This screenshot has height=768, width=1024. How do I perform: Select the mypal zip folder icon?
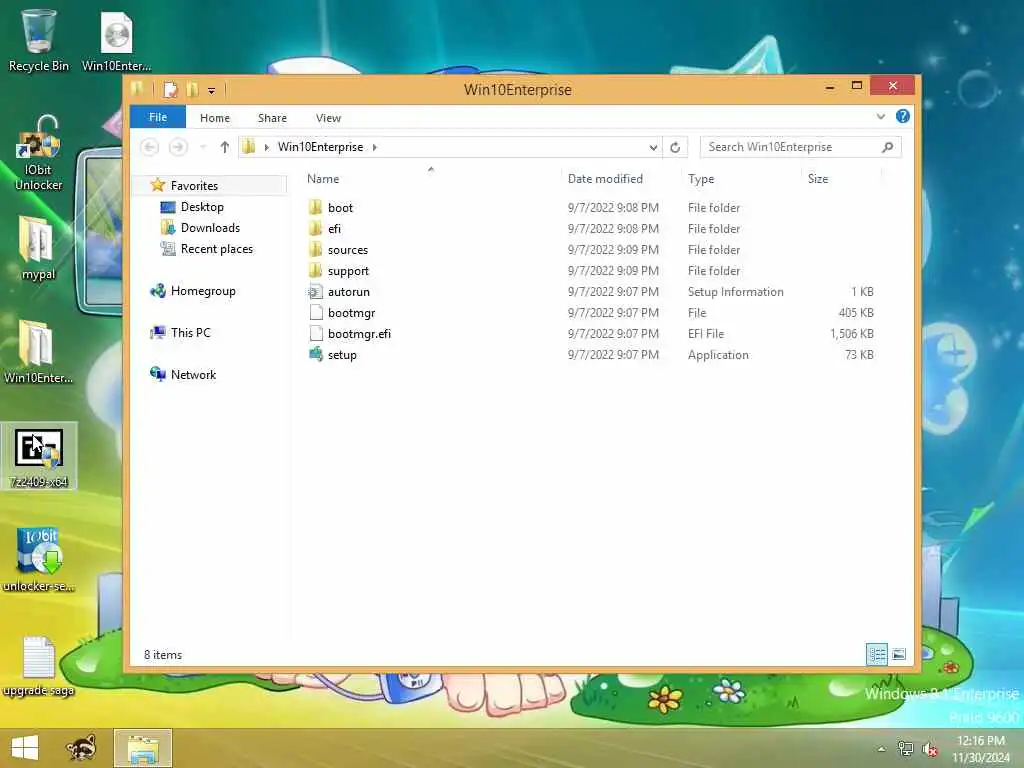pos(38,248)
